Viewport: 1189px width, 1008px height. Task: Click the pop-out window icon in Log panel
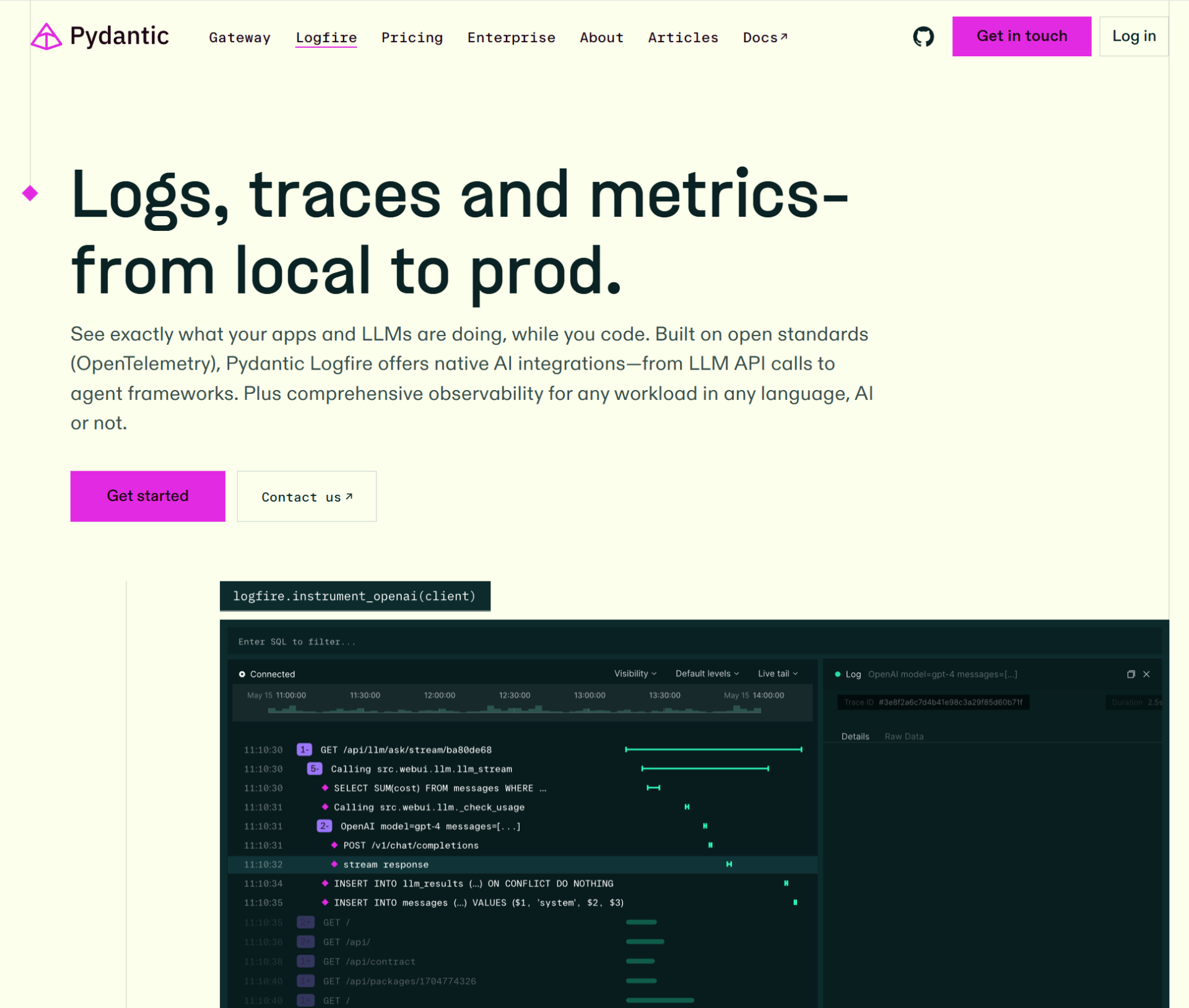1130,674
